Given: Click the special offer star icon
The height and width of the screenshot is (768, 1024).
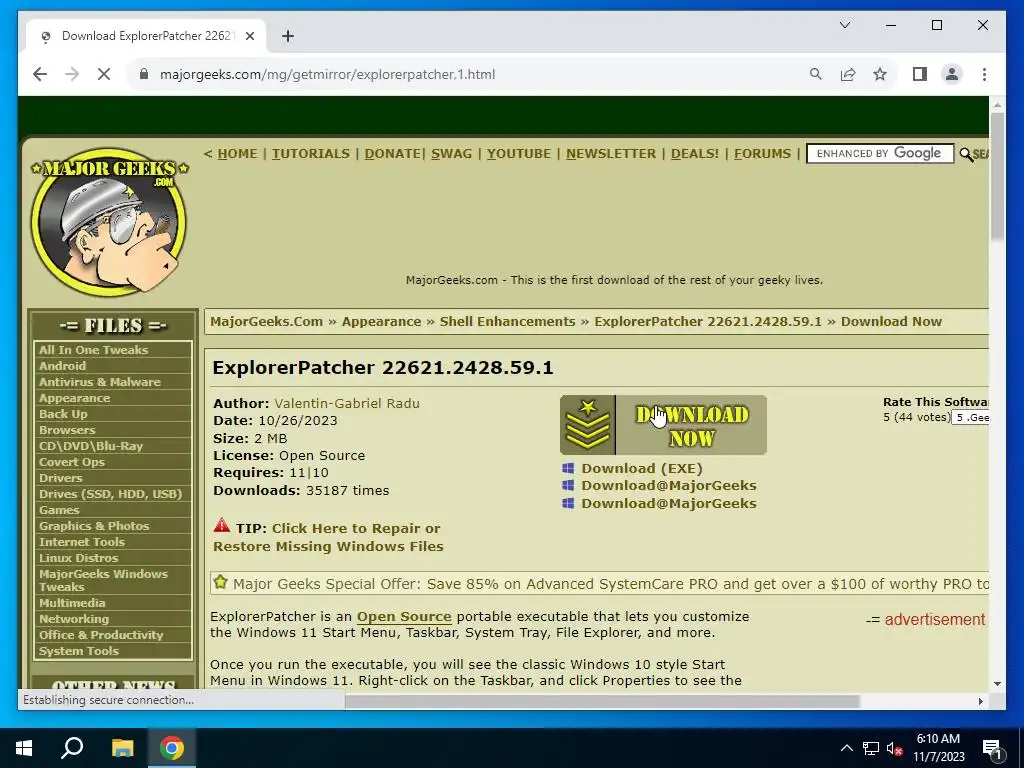Looking at the screenshot, I should 221,582.
